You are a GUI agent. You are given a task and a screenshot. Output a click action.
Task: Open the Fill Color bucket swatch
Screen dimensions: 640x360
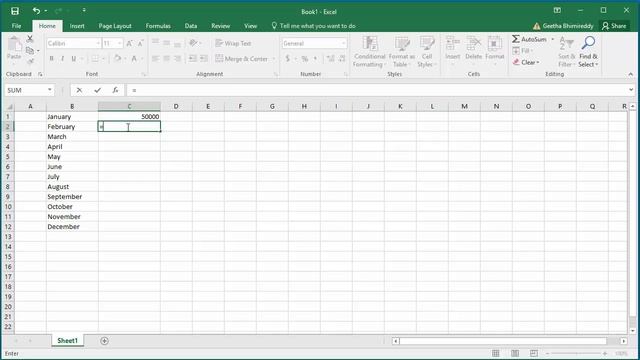pos(117,59)
